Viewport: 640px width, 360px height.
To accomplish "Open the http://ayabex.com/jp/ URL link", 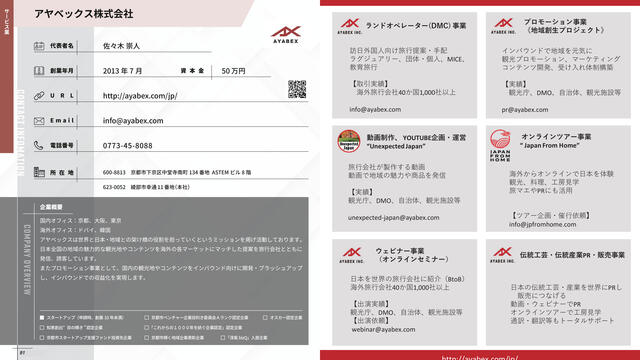I will [140, 96].
